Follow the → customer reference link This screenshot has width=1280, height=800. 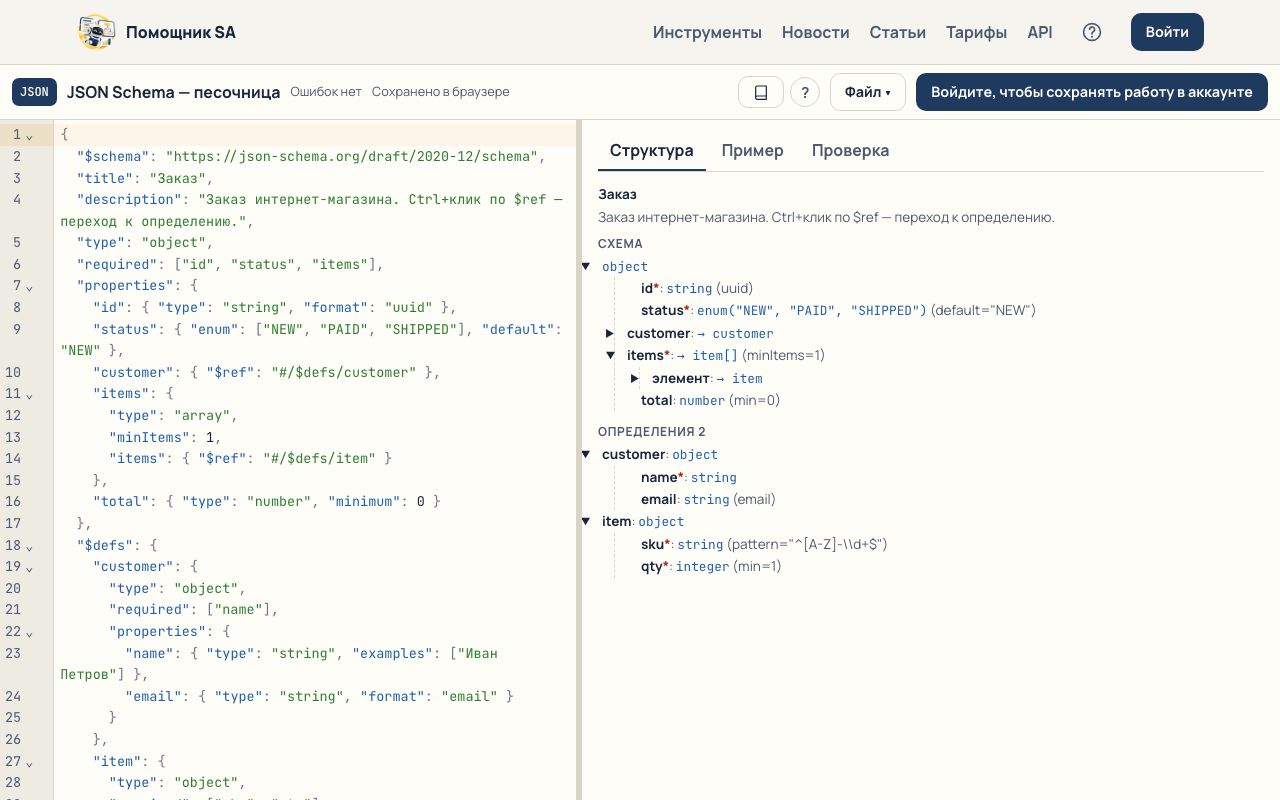pos(735,333)
